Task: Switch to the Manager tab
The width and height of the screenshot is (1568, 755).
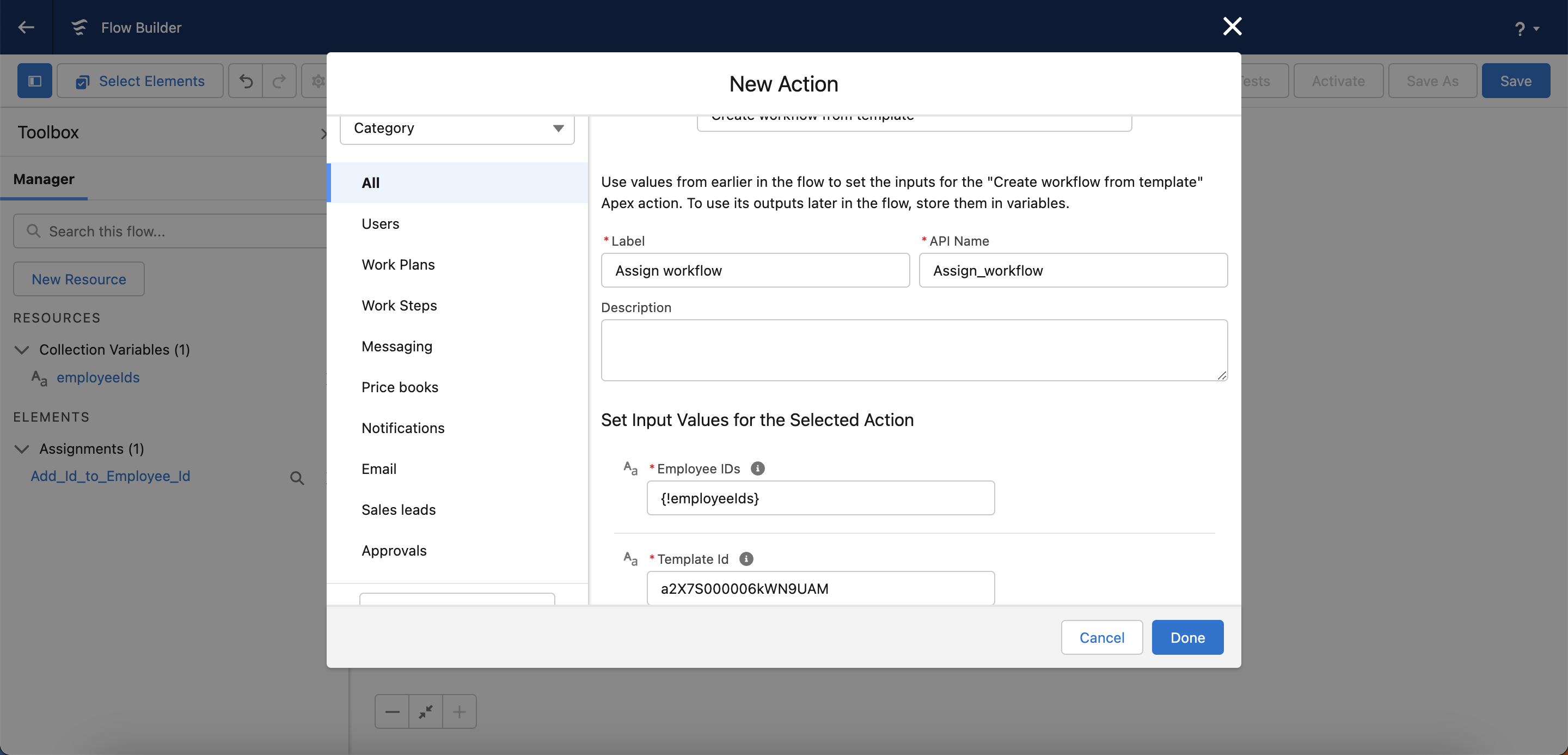Action: click(44, 179)
